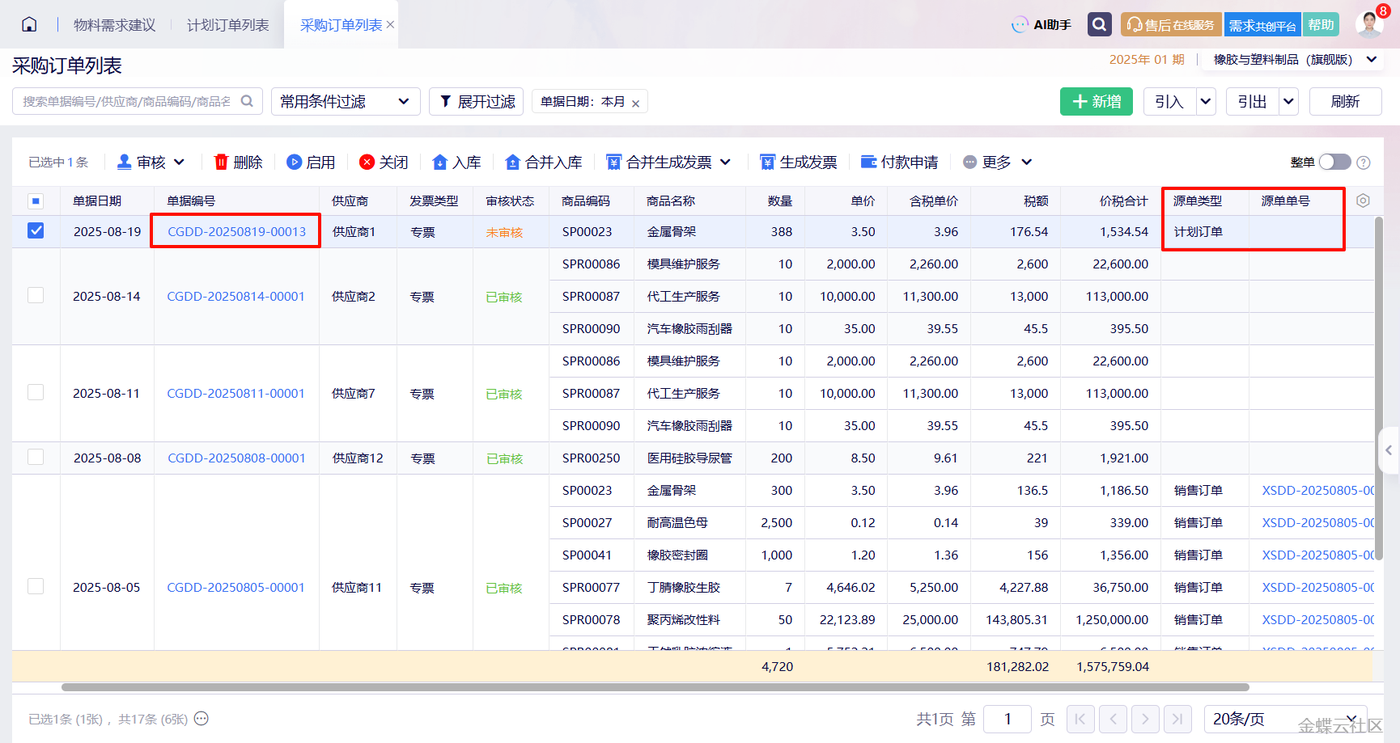The height and width of the screenshot is (743, 1400).
Task: Open the 常用条件过滤 dropdown
Action: [x=345, y=101]
